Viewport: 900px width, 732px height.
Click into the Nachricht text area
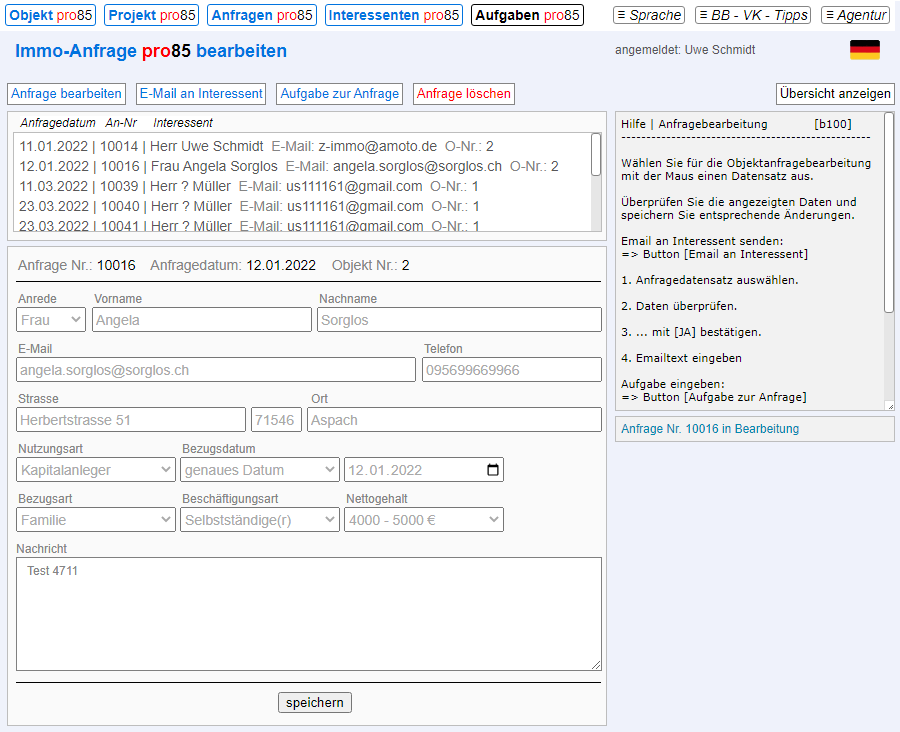[x=308, y=613]
